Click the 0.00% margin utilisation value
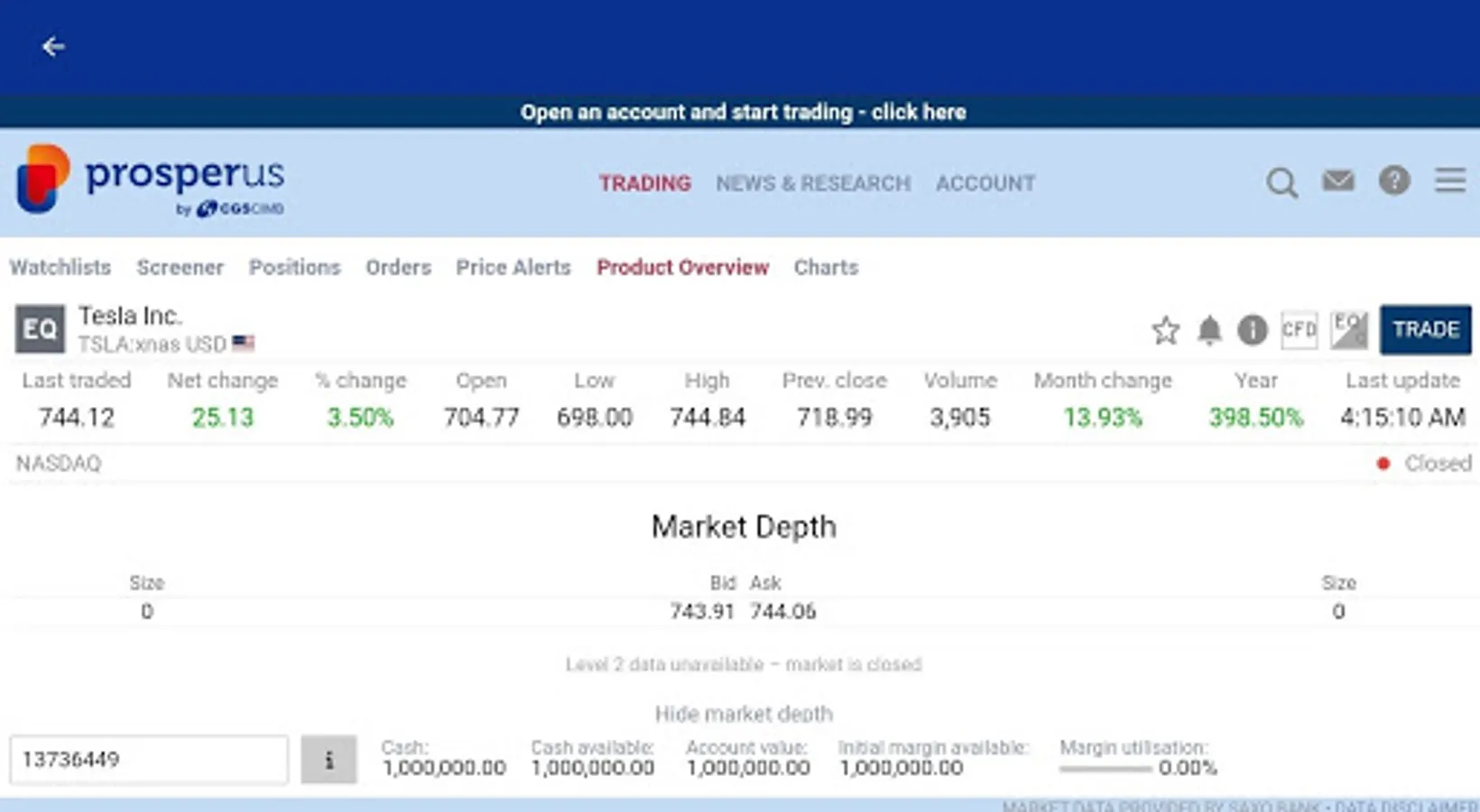 click(x=1188, y=769)
